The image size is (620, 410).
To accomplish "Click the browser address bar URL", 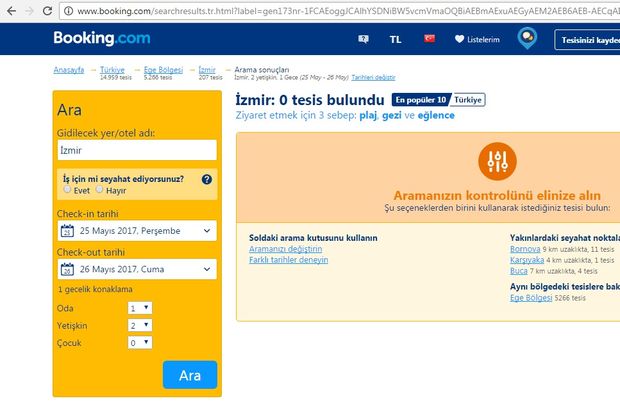I will coord(340,11).
